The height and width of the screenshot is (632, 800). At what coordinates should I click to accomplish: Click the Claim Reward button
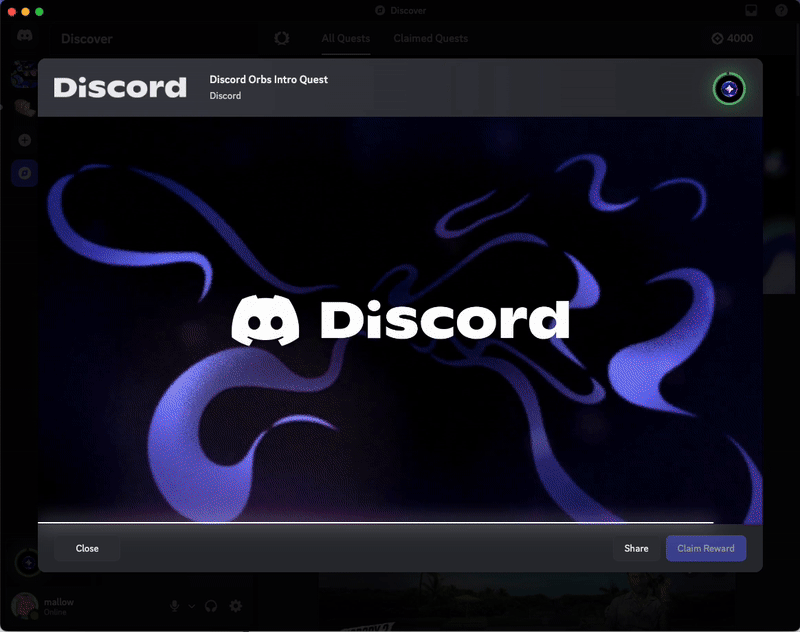[705, 548]
